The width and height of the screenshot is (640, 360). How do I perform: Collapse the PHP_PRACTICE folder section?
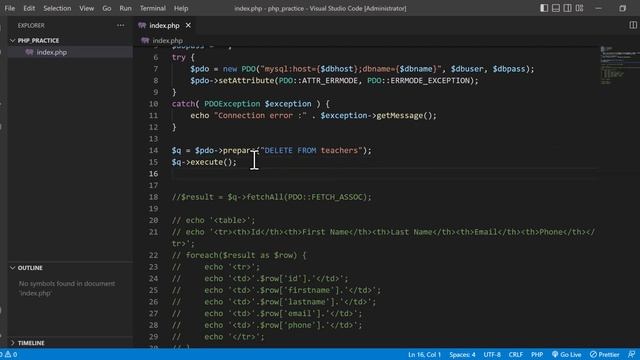[x=38, y=40]
